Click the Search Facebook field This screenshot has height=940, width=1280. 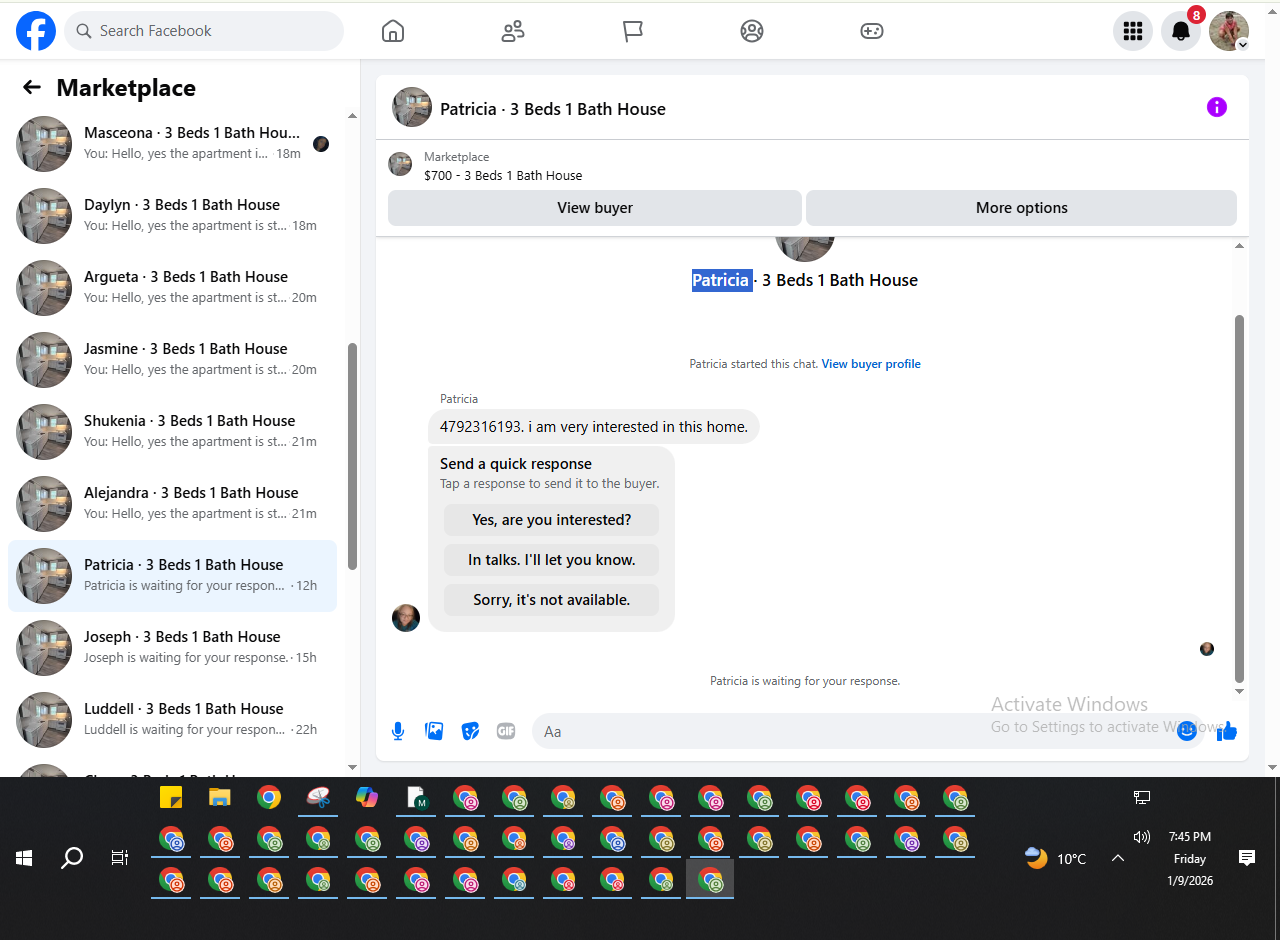pyautogui.click(x=204, y=31)
